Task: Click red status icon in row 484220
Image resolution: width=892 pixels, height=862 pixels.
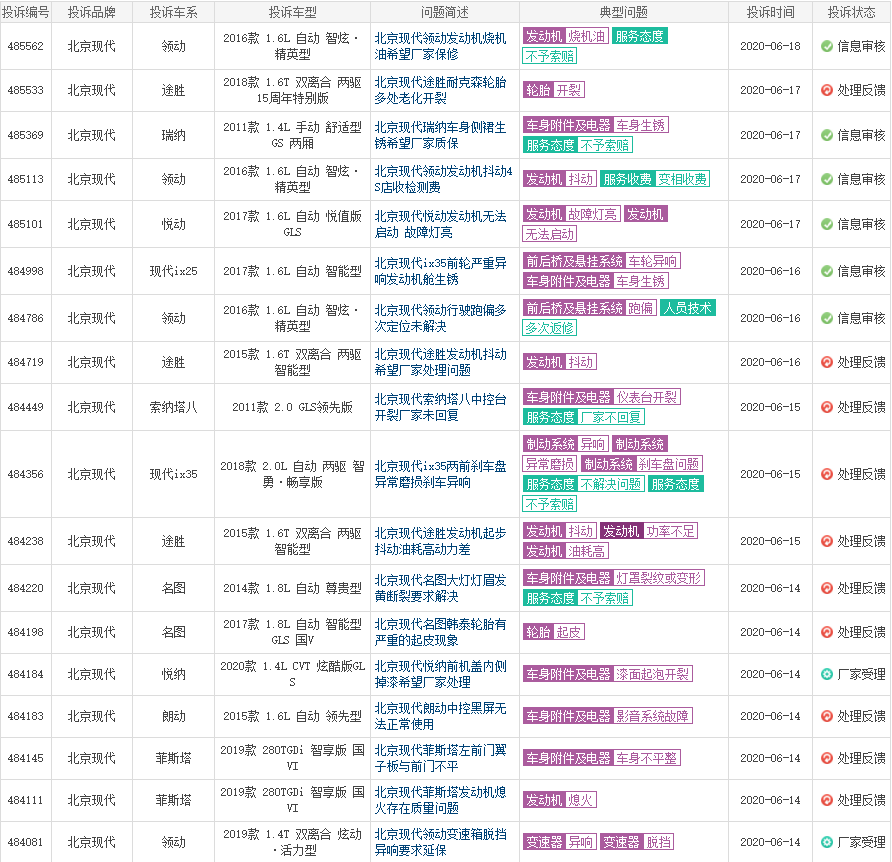Action: (x=827, y=588)
